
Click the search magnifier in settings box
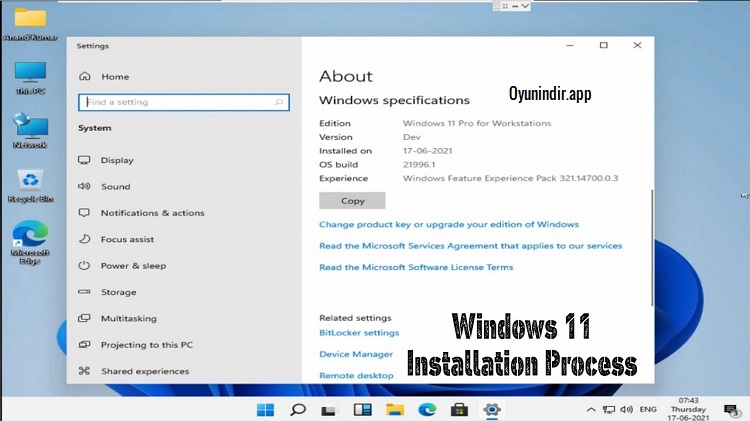(x=279, y=102)
